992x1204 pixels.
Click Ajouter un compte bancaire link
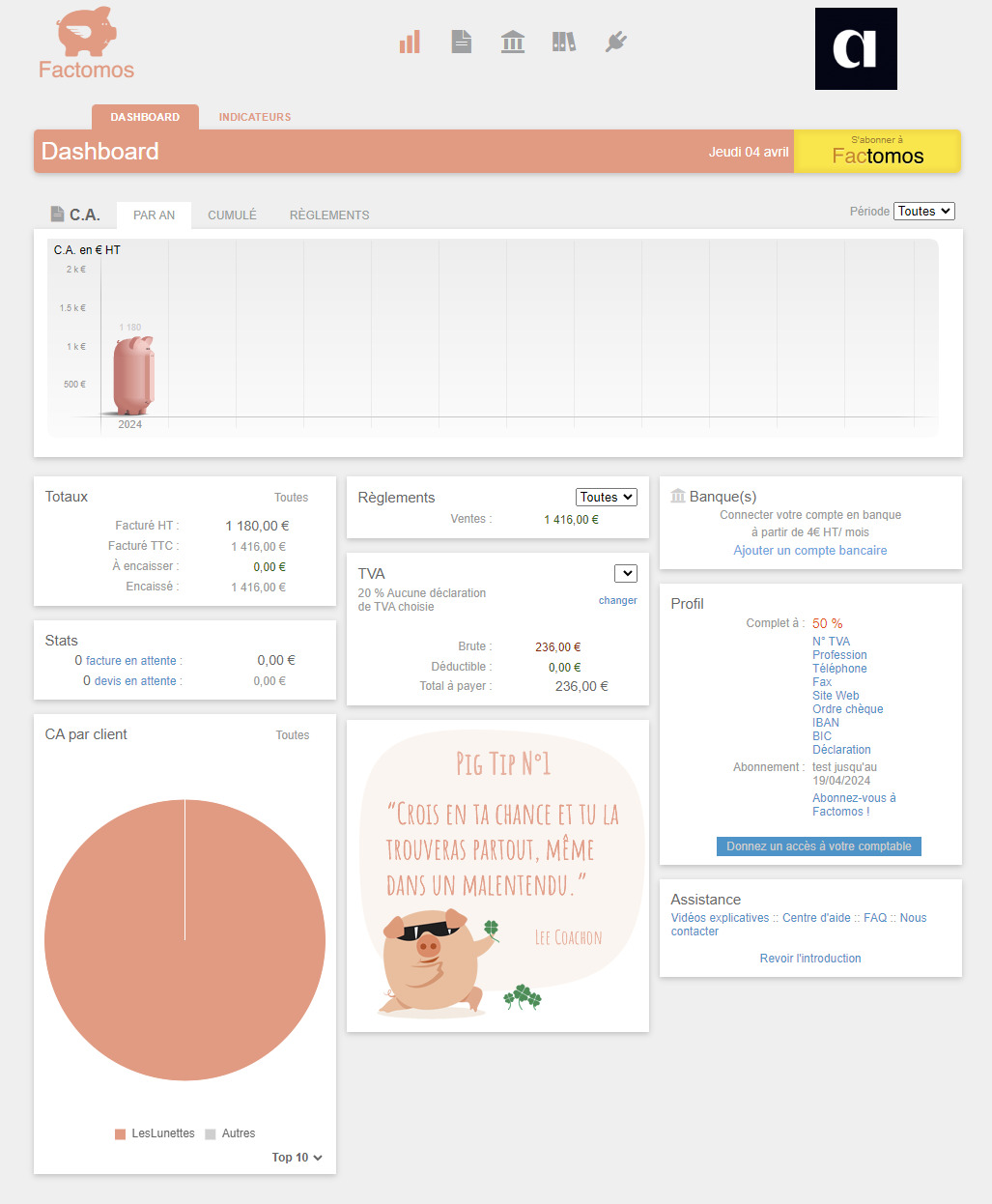coord(810,550)
